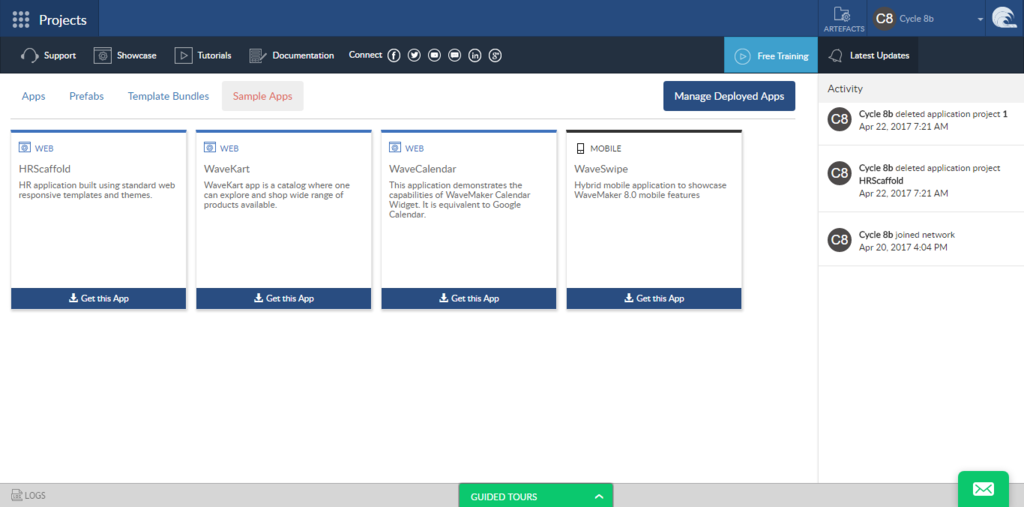Viewport: 1024px width, 507px height.
Task: Click avatar beside joined network activity
Action: [839, 240]
